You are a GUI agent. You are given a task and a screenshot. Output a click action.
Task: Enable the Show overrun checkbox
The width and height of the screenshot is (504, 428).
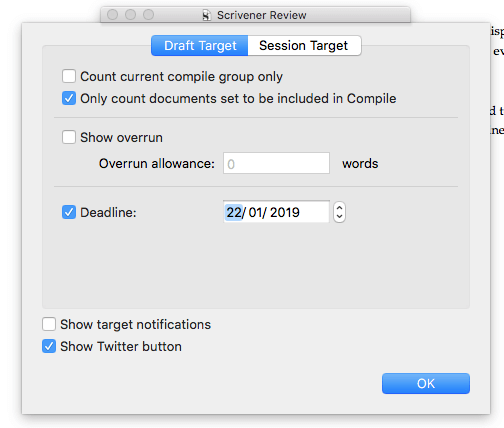click(69, 137)
